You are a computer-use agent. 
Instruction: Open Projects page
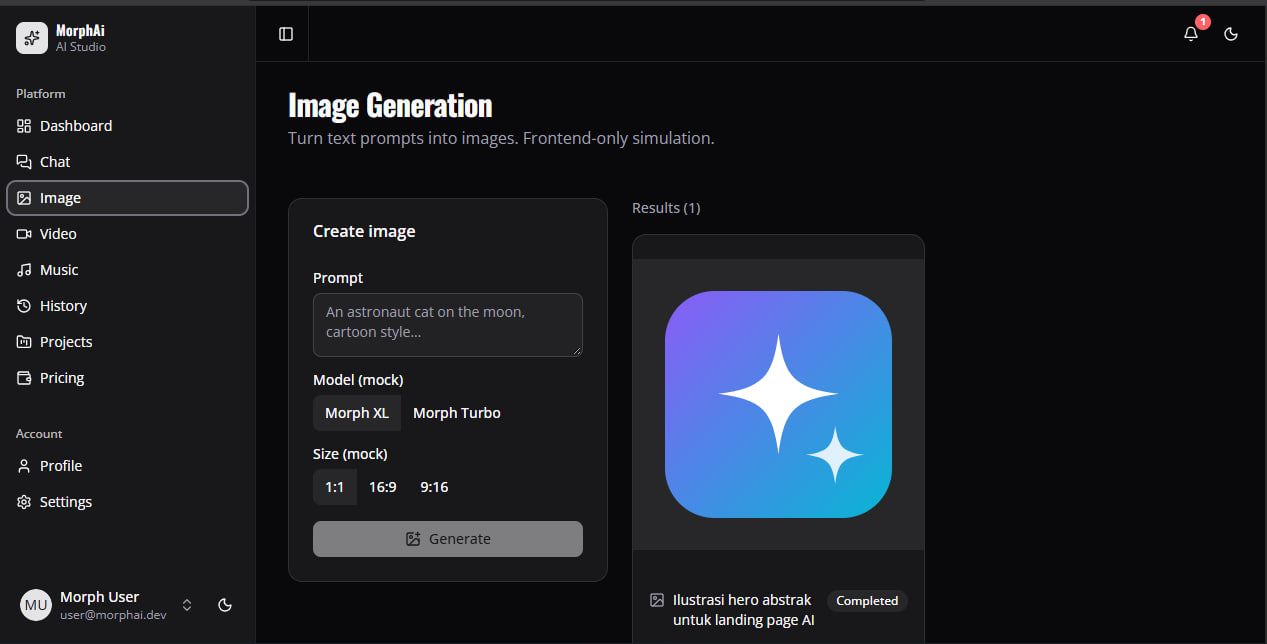pos(127,342)
